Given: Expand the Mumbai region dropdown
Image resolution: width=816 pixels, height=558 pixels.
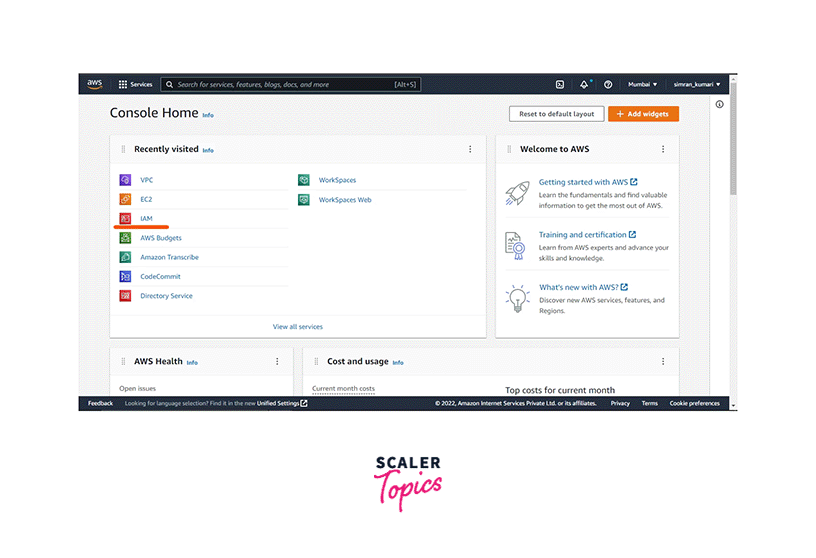Looking at the screenshot, I should click(643, 85).
